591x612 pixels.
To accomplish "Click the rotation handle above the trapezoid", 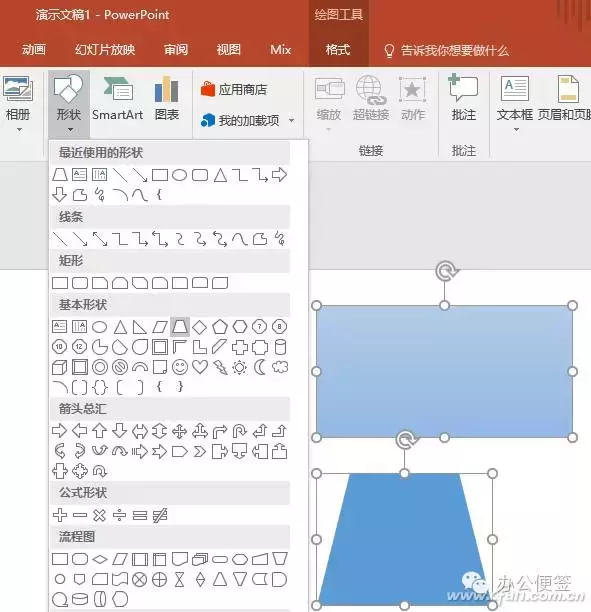I will (x=405, y=439).
